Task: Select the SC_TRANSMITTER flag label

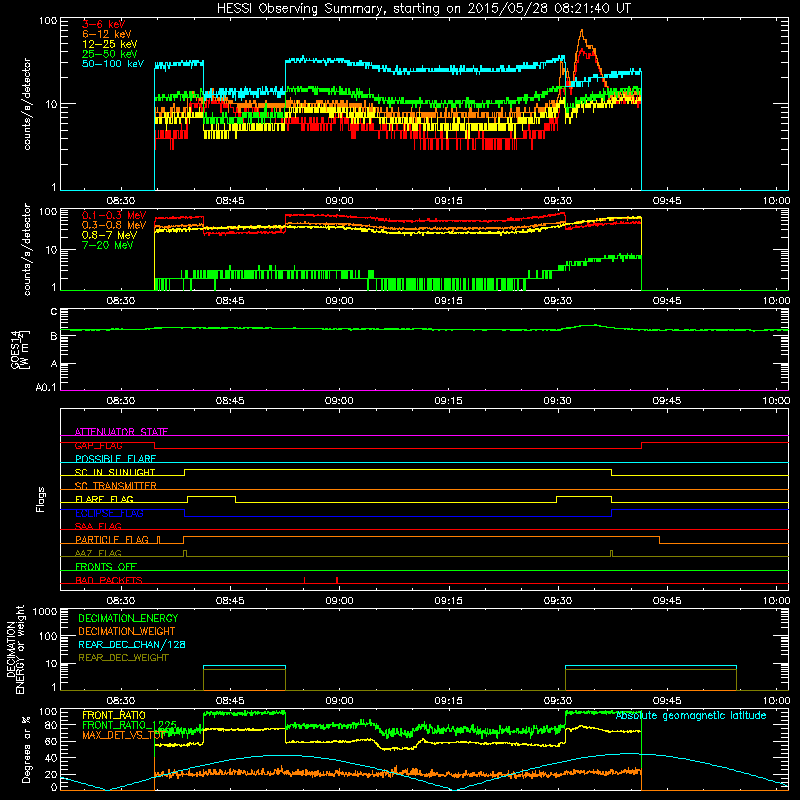Action: tap(115, 486)
